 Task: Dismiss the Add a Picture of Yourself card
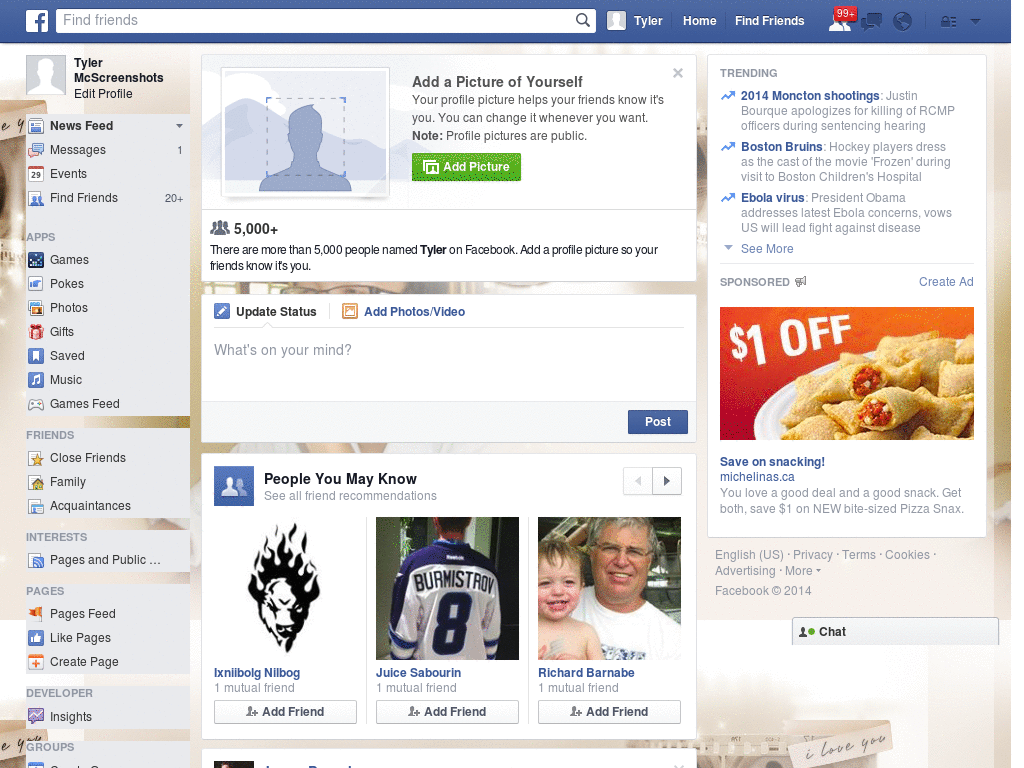[x=678, y=73]
